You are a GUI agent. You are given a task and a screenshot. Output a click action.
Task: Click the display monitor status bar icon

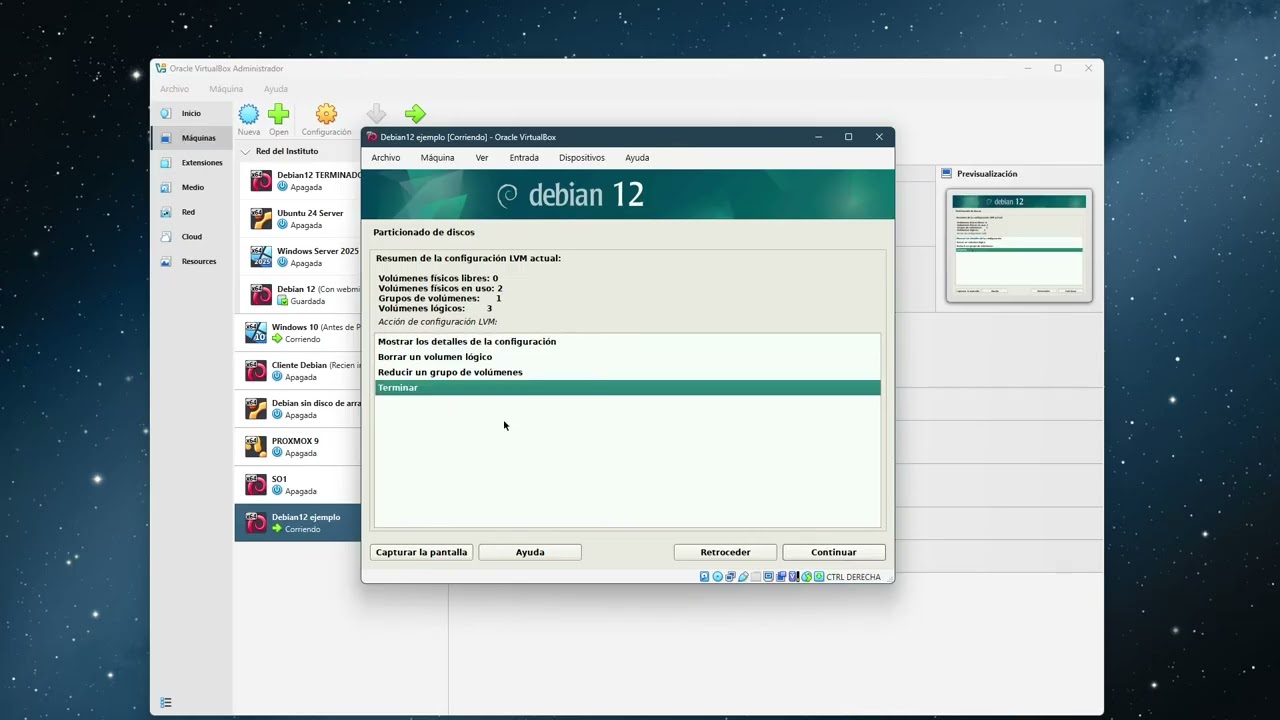tap(768, 577)
